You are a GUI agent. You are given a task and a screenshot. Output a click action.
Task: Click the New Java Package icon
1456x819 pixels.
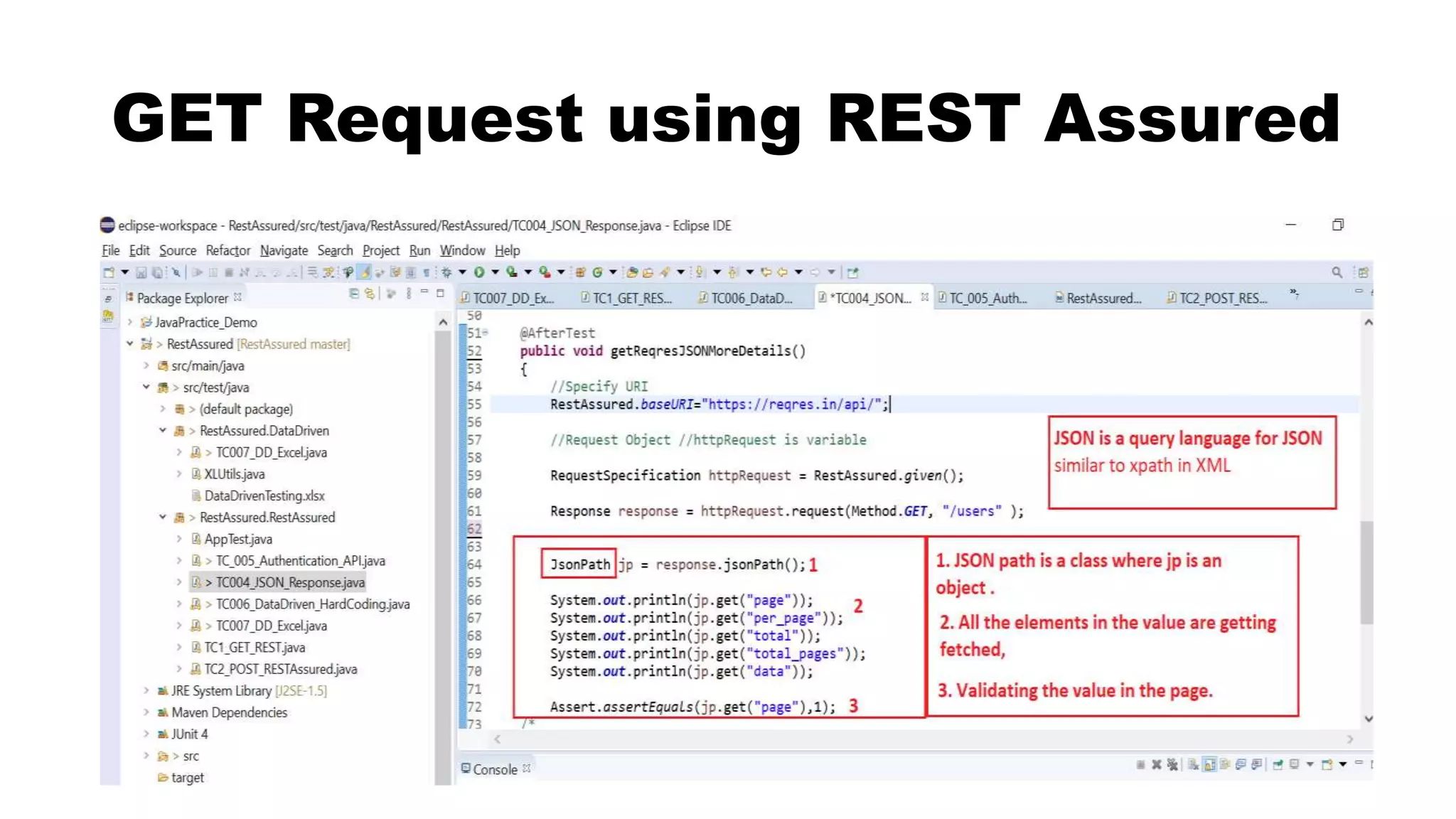click(x=580, y=272)
